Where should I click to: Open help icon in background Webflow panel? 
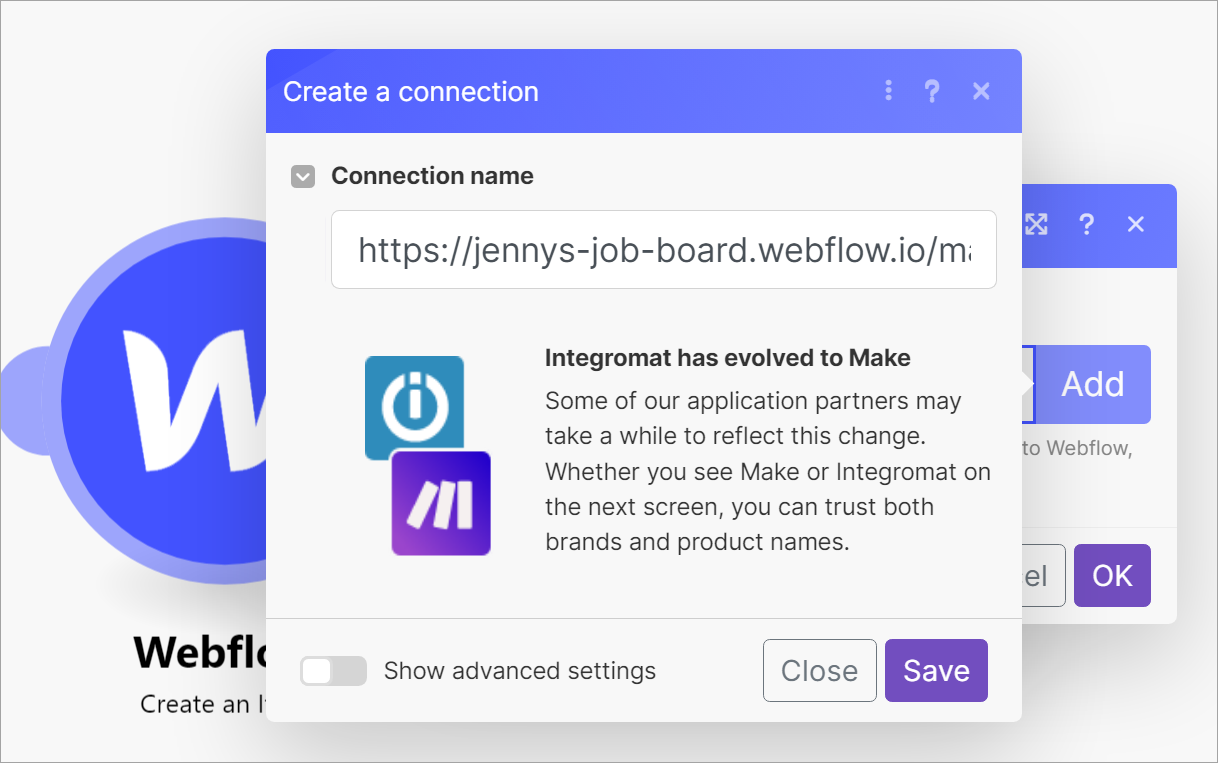click(1086, 224)
